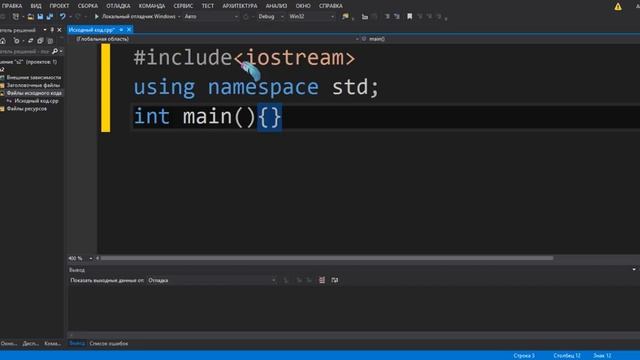Image resolution: width=640 pixels, height=360 pixels.
Task: Click the editor horizontal scrollbar
Action: pyautogui.click(x=327, y=258)
